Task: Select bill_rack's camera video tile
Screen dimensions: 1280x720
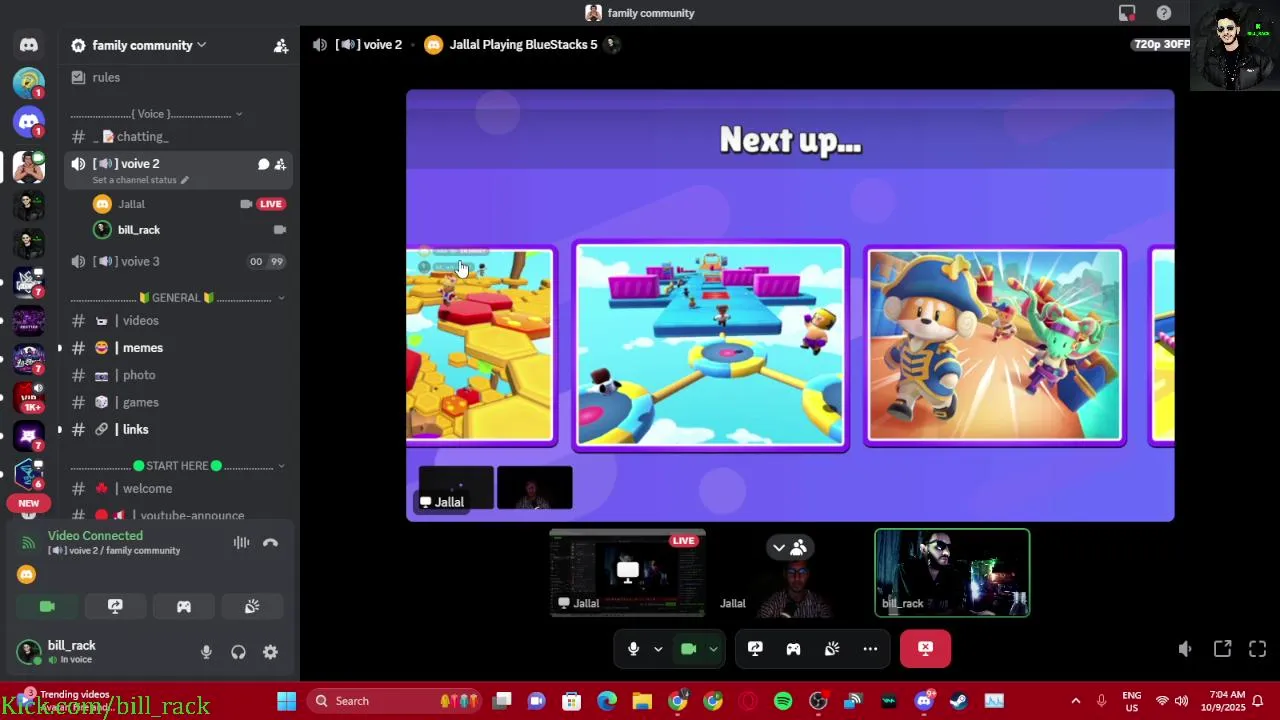Action: 952,573
